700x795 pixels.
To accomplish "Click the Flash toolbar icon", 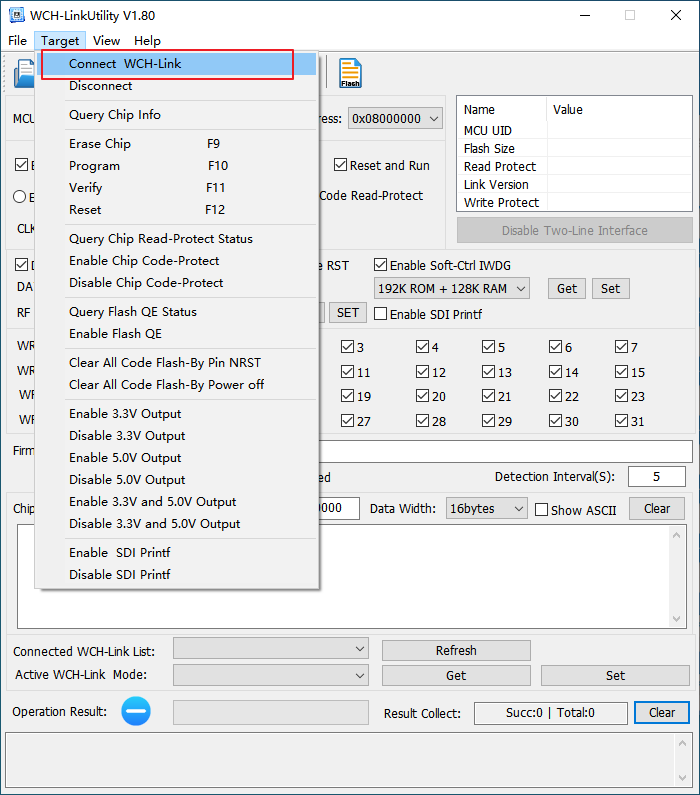I will (350, 73).
